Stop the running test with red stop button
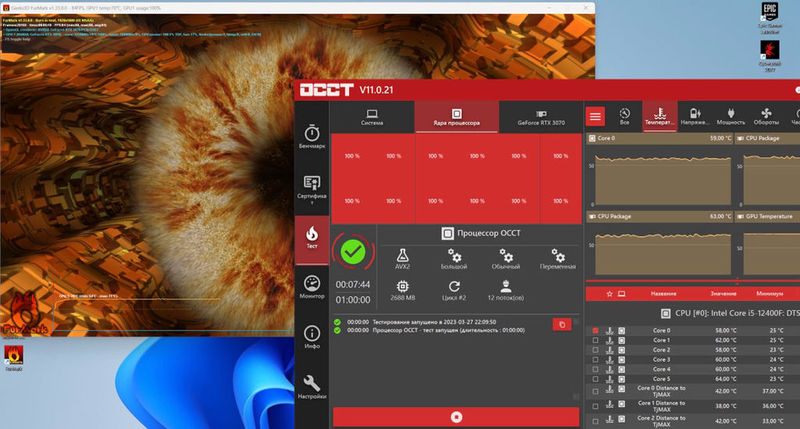800x429 pixels. tap(456, 417)
